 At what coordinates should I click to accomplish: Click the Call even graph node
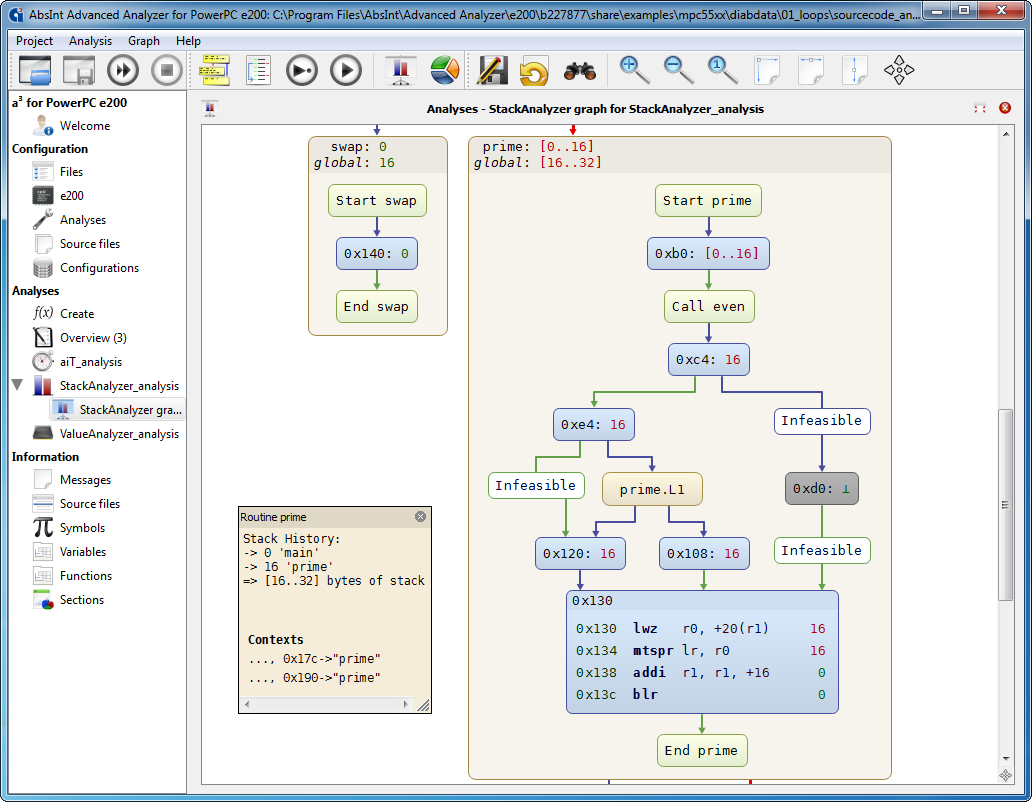(x=708, y=307)
